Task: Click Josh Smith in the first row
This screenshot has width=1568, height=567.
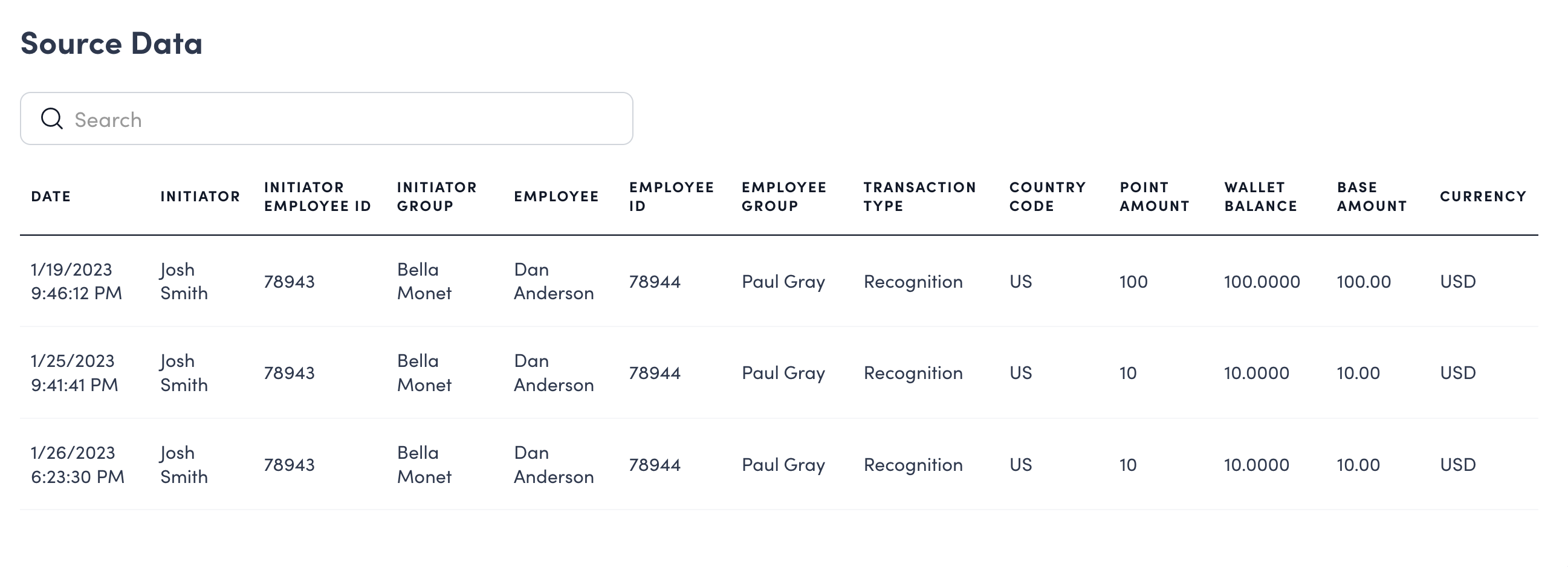Action: coord(184,280)
